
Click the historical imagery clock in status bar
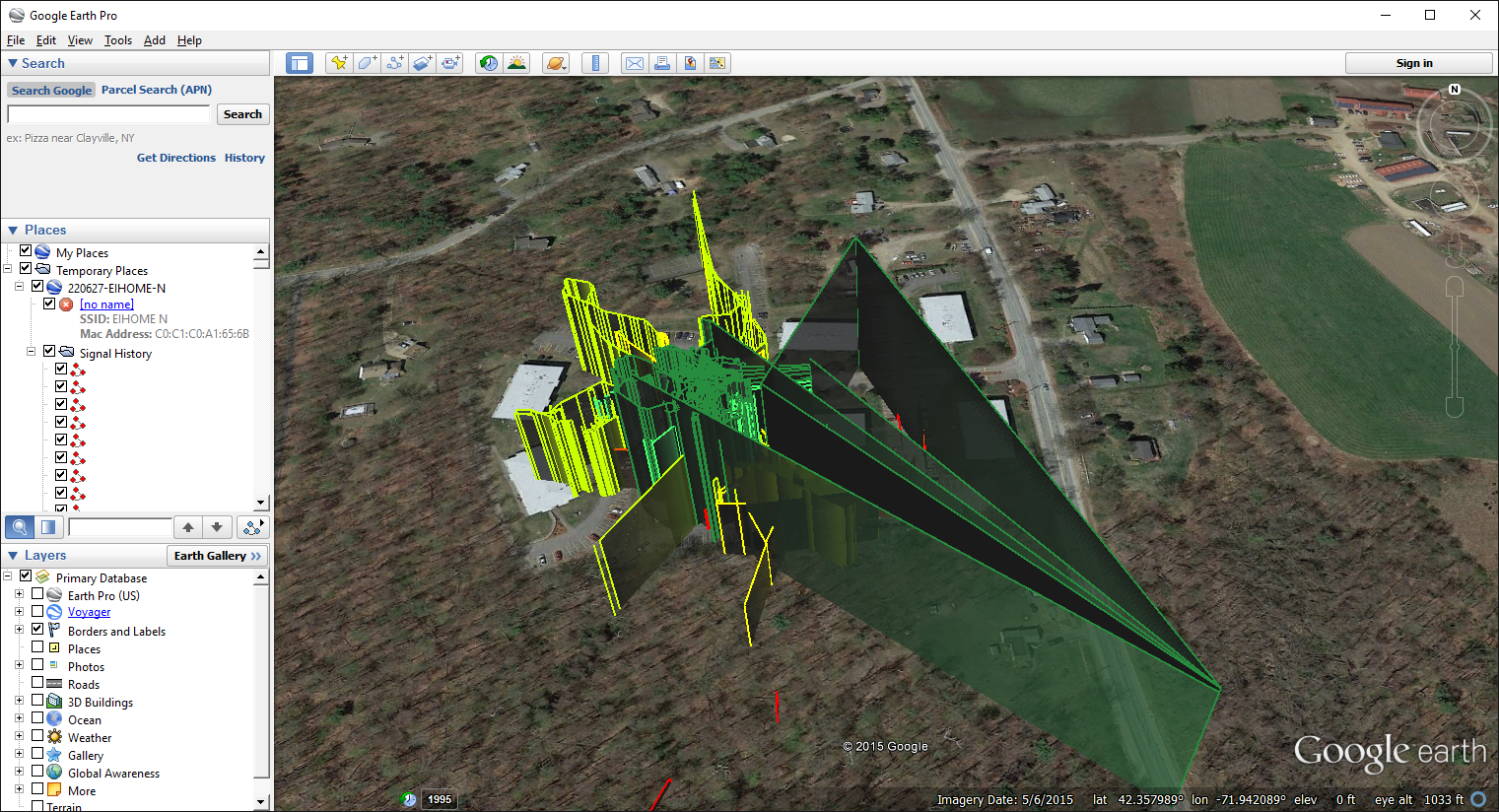tap(409, 799)
